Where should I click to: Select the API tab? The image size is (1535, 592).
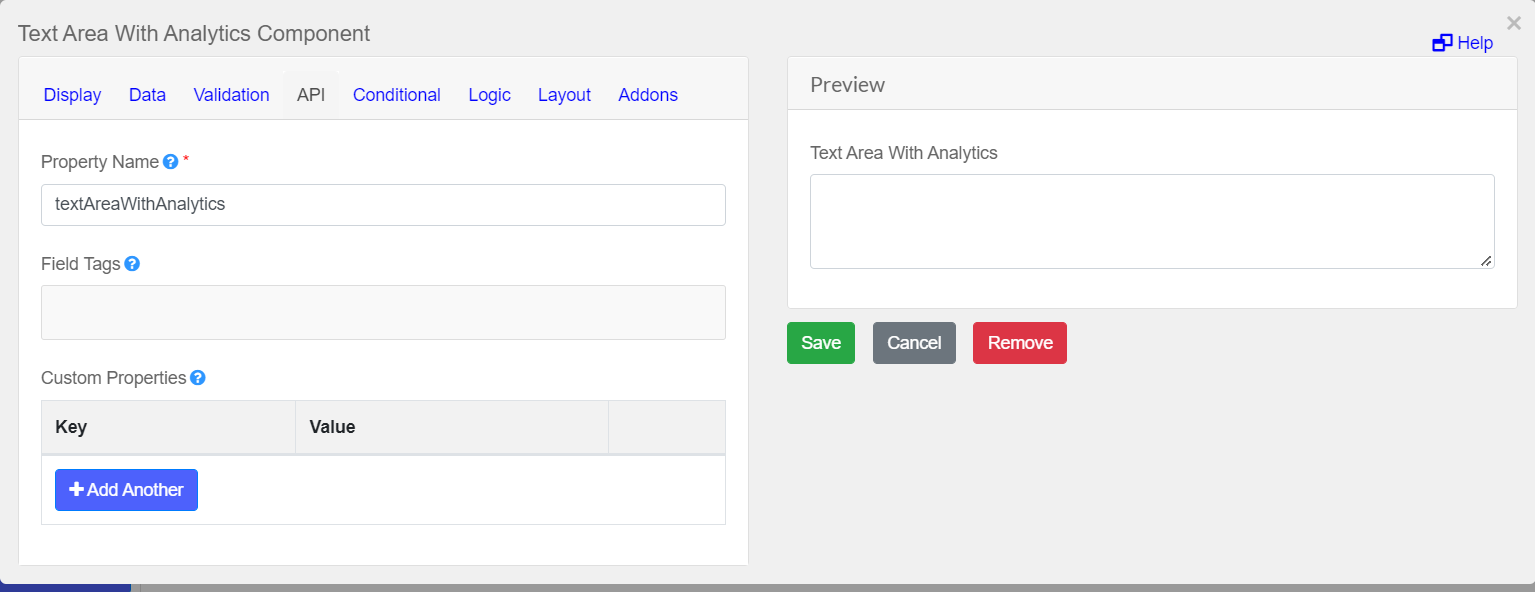pos(311,95)
